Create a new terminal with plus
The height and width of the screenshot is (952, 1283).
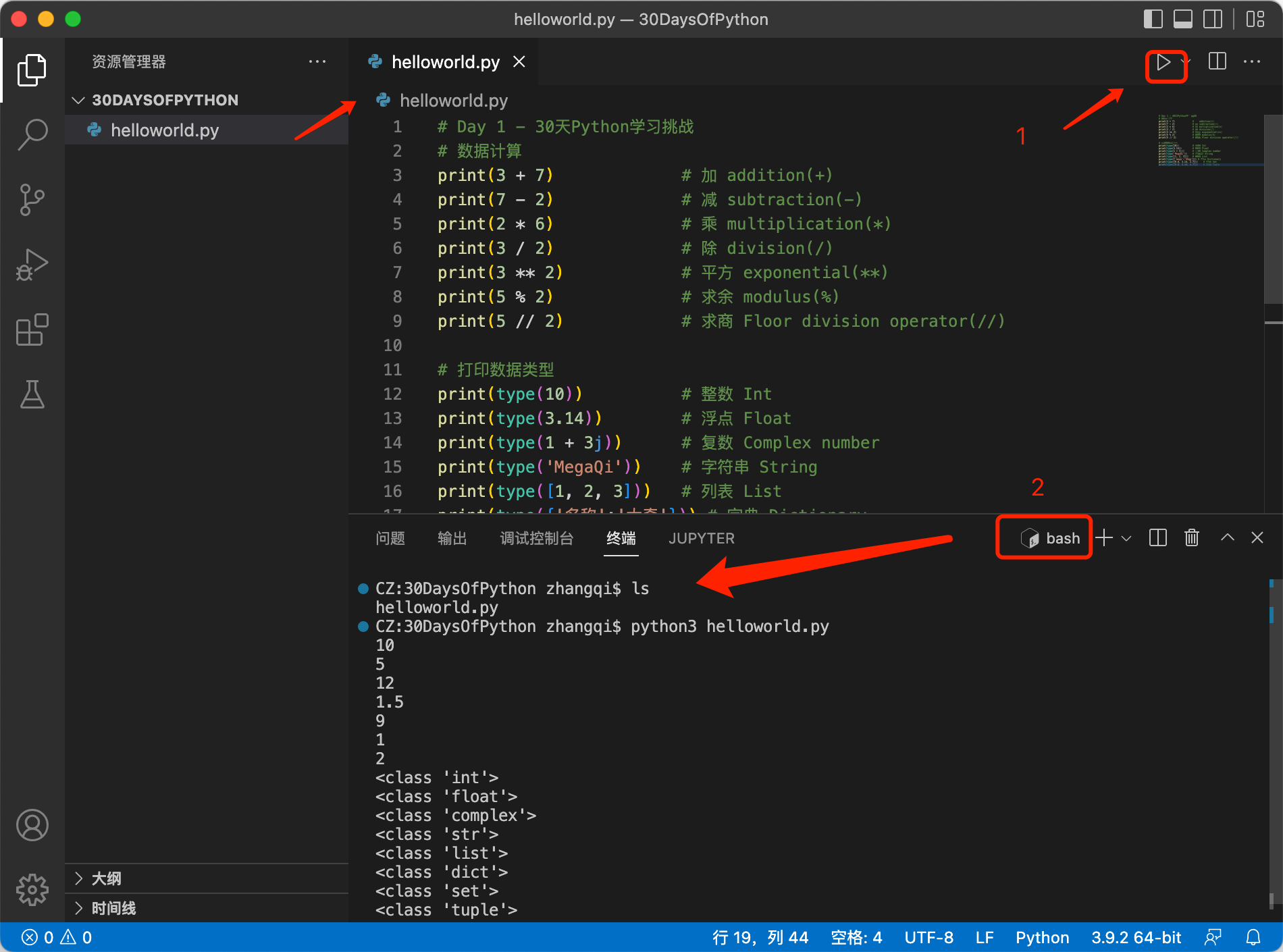[1104, 538]
